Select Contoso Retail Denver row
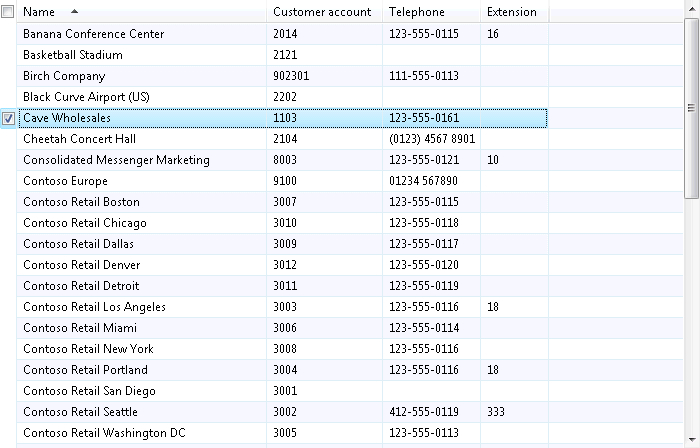 click(x=350, y=265)
